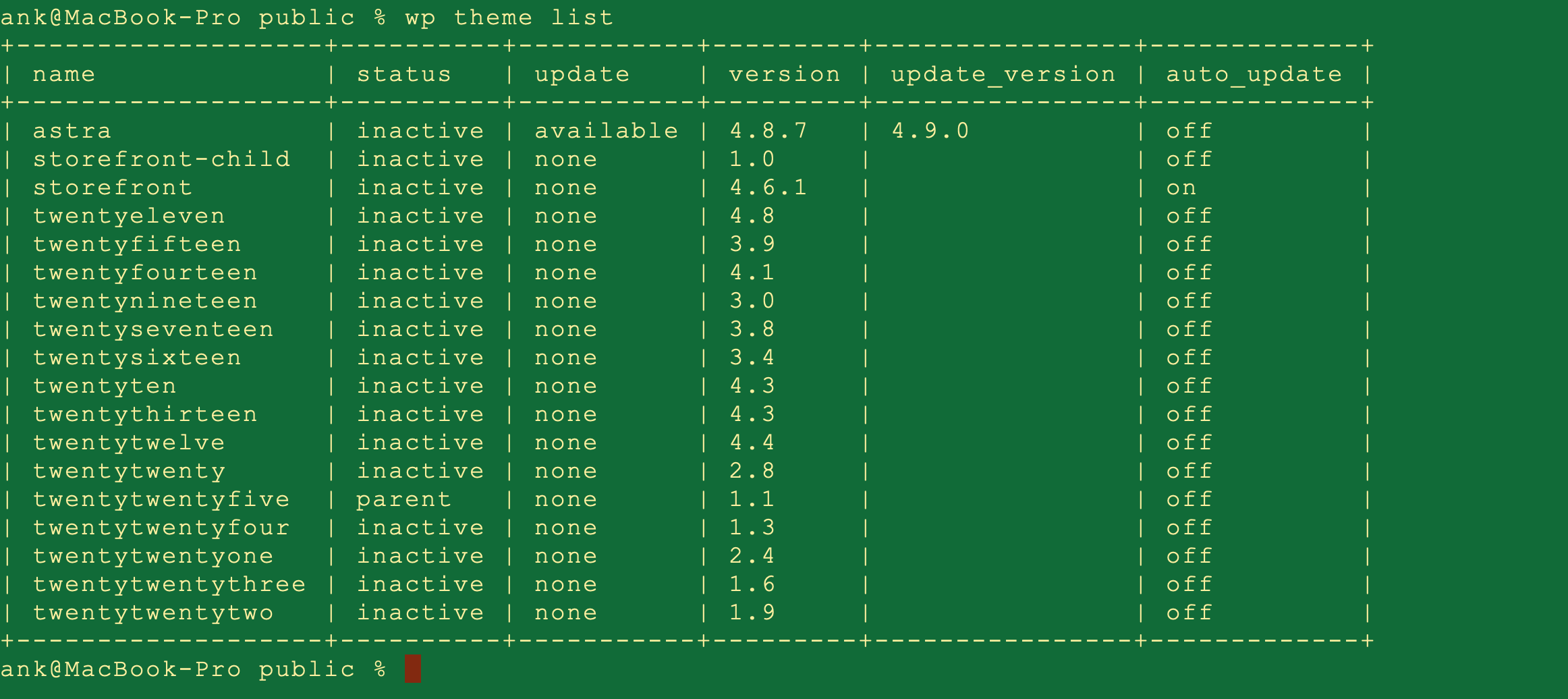Select the 'twentytwentythree' theme name
This screenshot has width=1568, height=699.
(169, 584)
